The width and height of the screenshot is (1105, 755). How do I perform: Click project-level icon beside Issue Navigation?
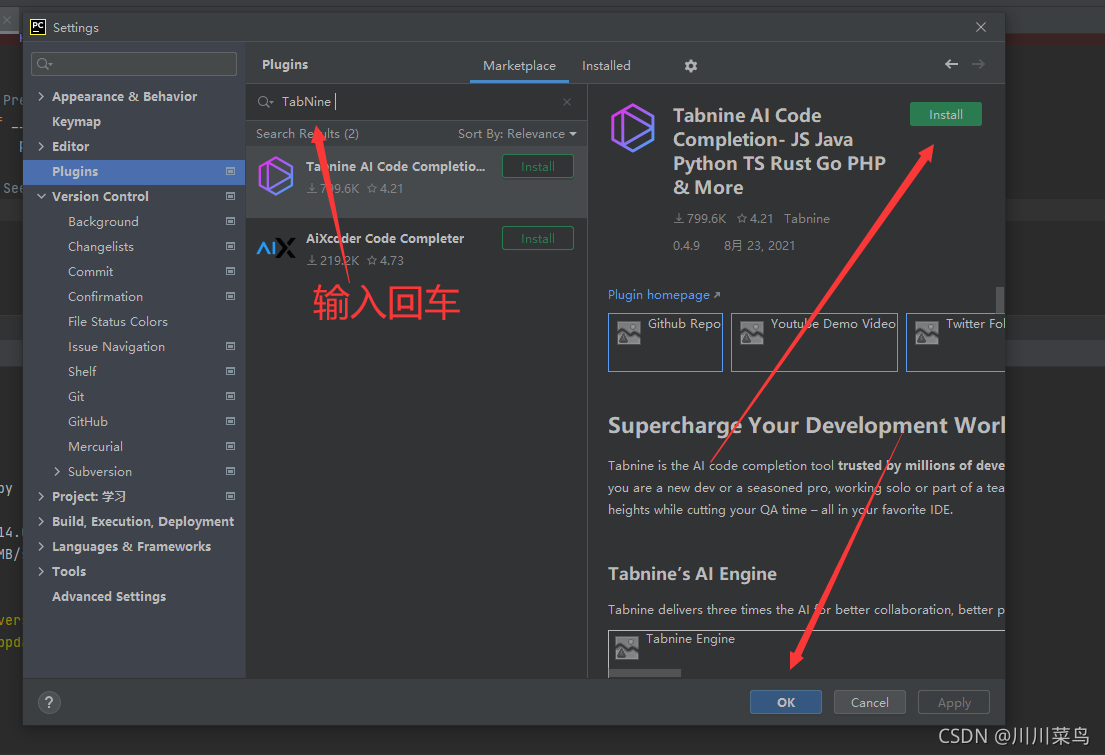tap(230, 346)
